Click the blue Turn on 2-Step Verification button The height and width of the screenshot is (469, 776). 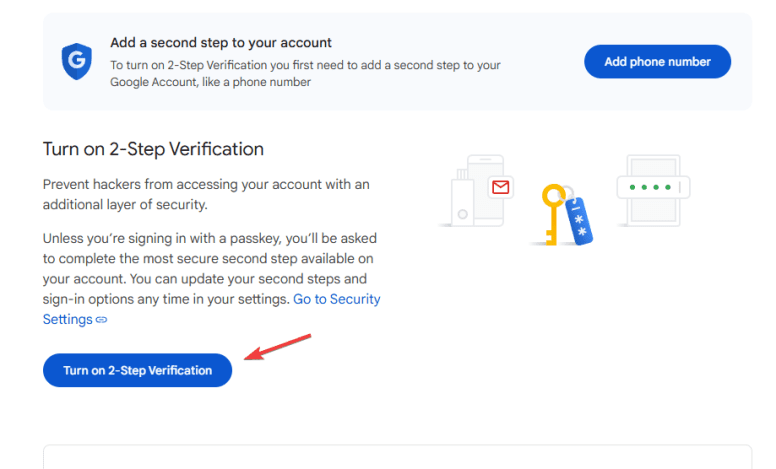coord(138,370)
